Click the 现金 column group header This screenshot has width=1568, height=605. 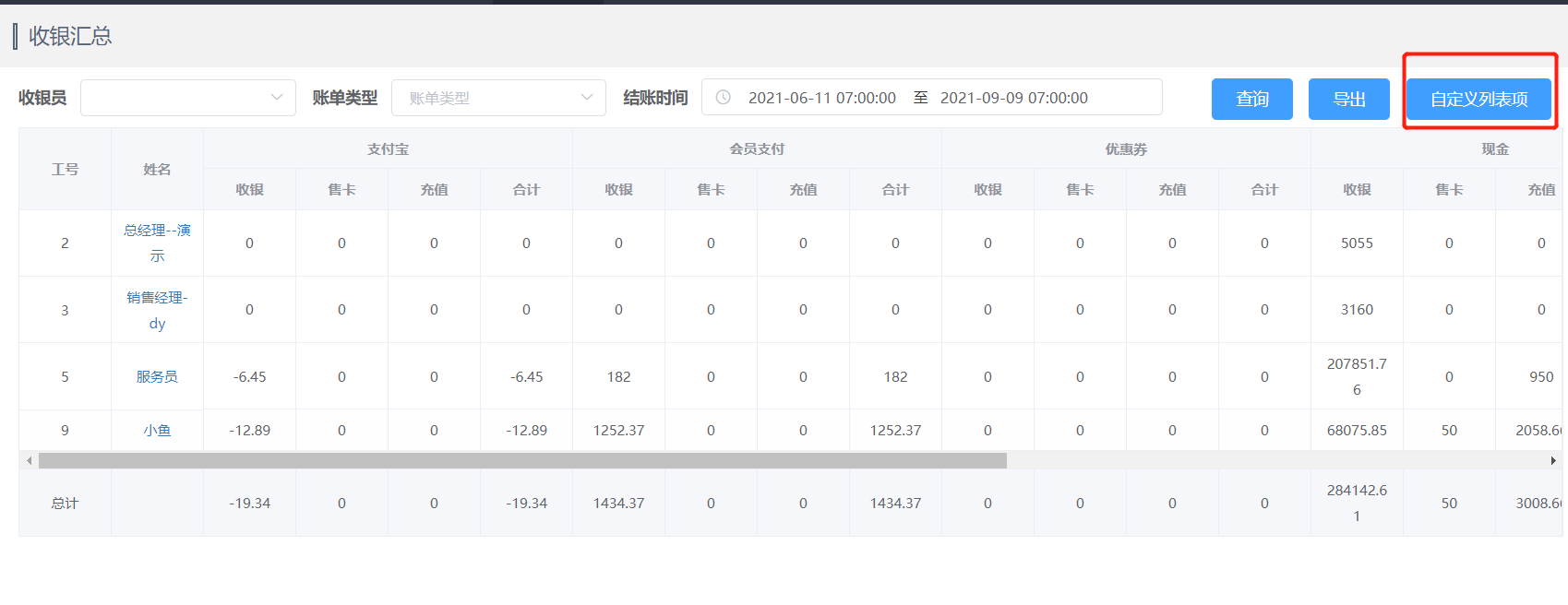[x=1495, y=148]
